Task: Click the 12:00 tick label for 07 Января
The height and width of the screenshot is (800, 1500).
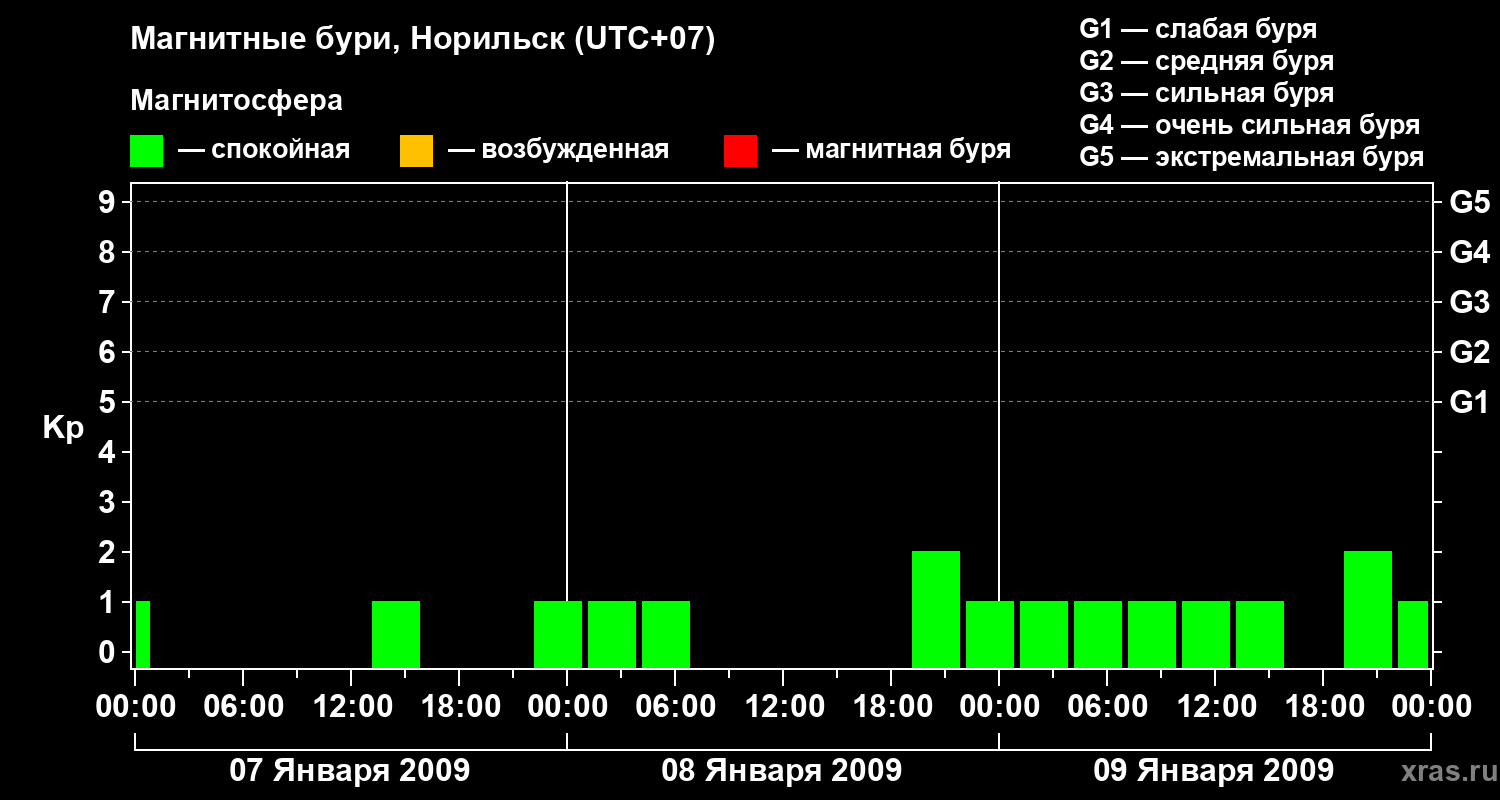Action: pos(351,706)
